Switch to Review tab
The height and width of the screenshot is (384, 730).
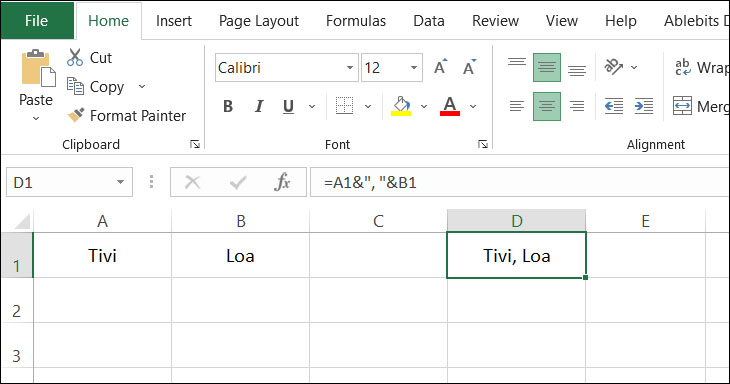tap(495, 20)
